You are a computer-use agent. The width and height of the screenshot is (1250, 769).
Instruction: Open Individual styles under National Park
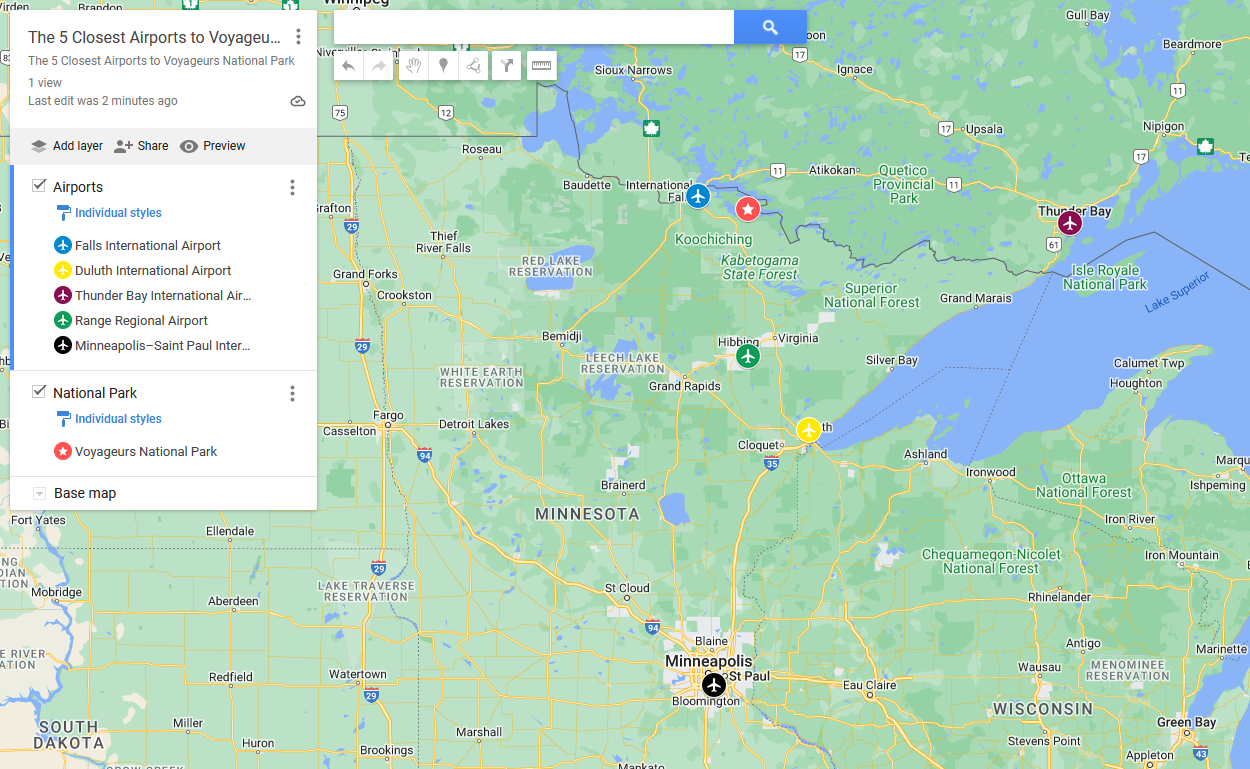pyautogui.click(x=118, y=419)
